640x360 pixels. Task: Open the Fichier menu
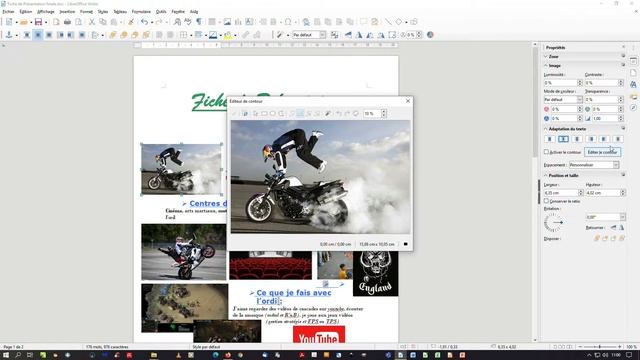pyautogui.click(x=8, y=12)
